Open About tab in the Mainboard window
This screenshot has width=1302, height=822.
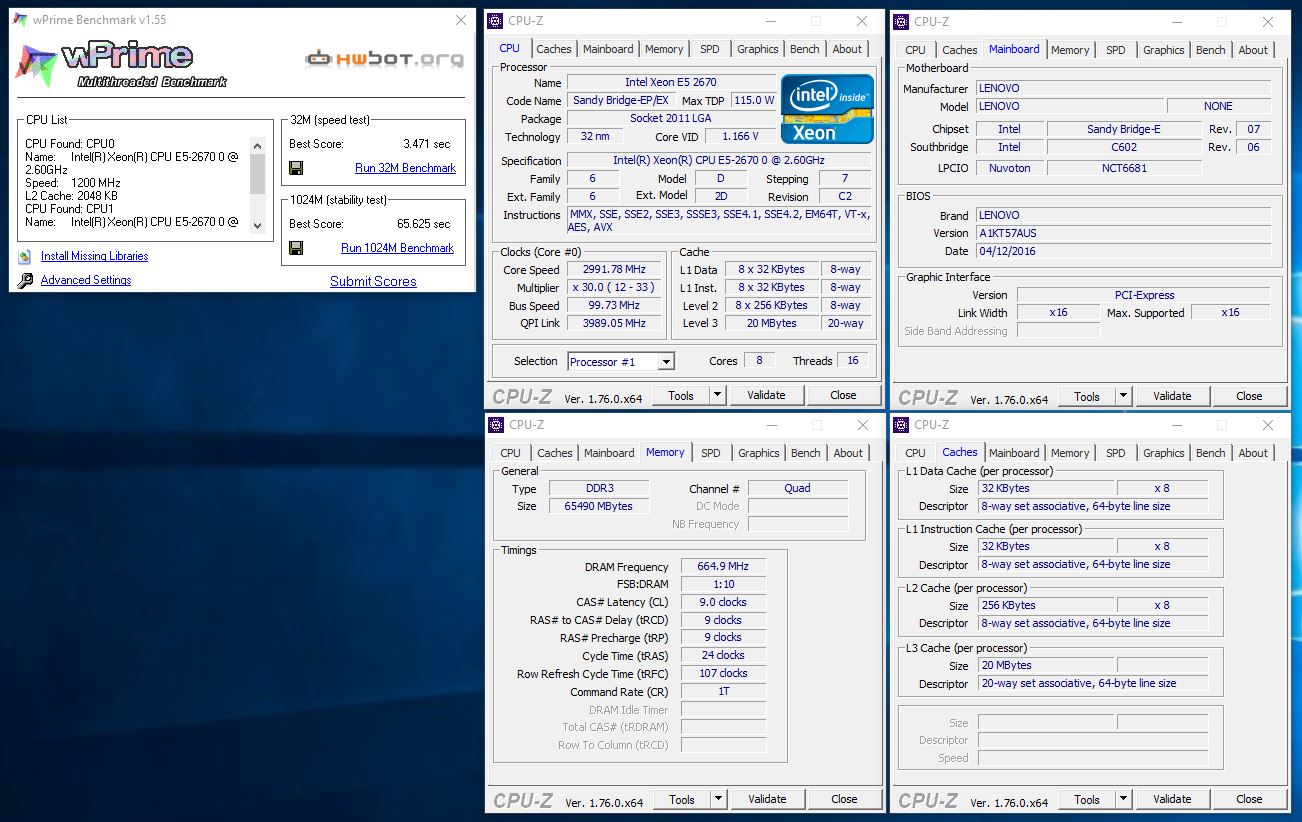pos(1253,50)
